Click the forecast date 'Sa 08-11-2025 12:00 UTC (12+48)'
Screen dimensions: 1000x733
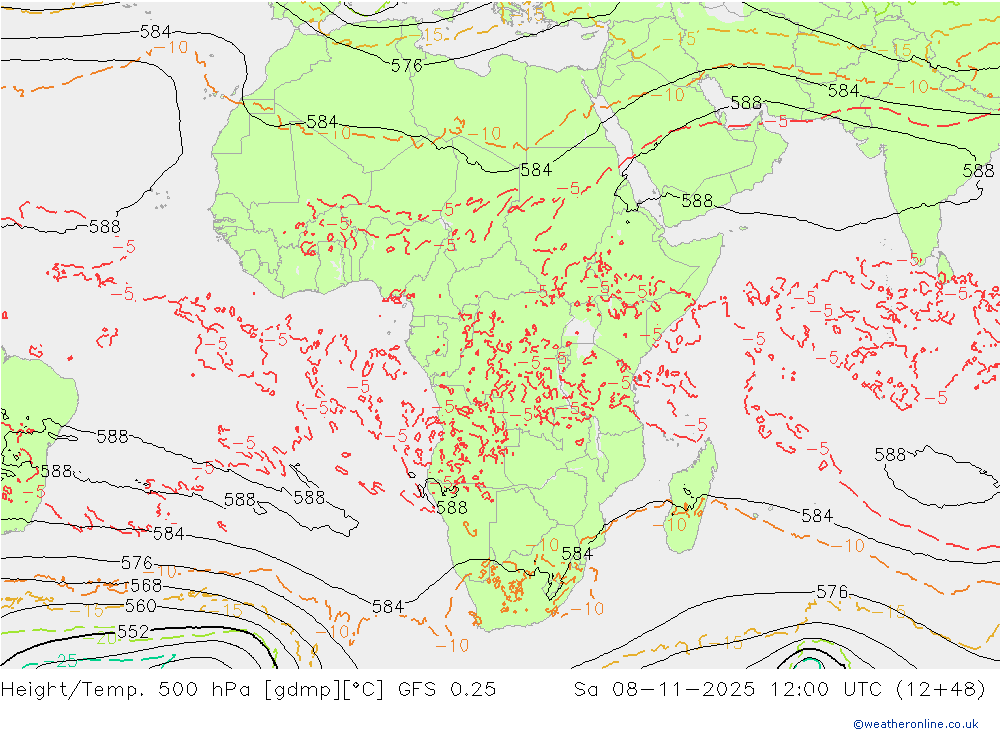point(779,690)
